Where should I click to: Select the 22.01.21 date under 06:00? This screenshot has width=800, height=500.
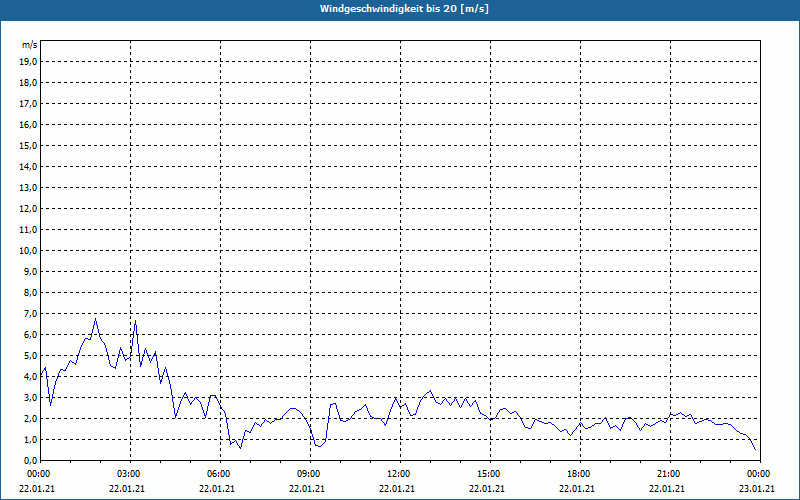[217, 488]
